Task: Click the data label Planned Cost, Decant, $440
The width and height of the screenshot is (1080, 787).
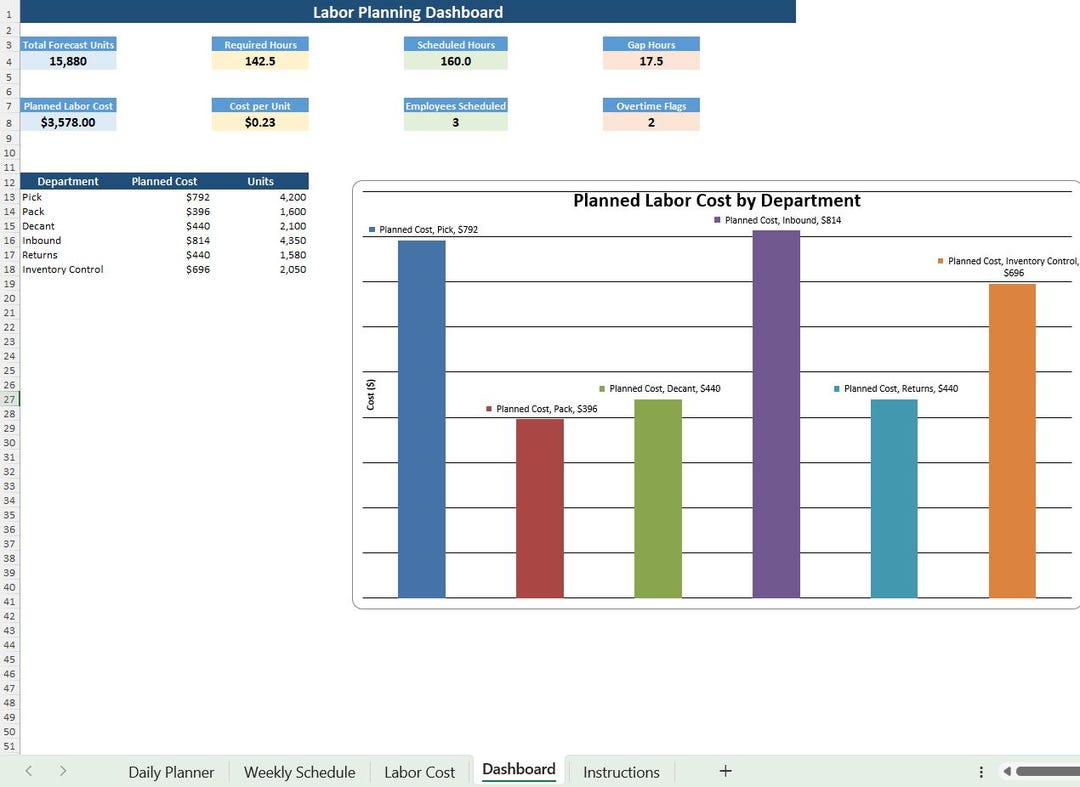Action: (660, 388)
